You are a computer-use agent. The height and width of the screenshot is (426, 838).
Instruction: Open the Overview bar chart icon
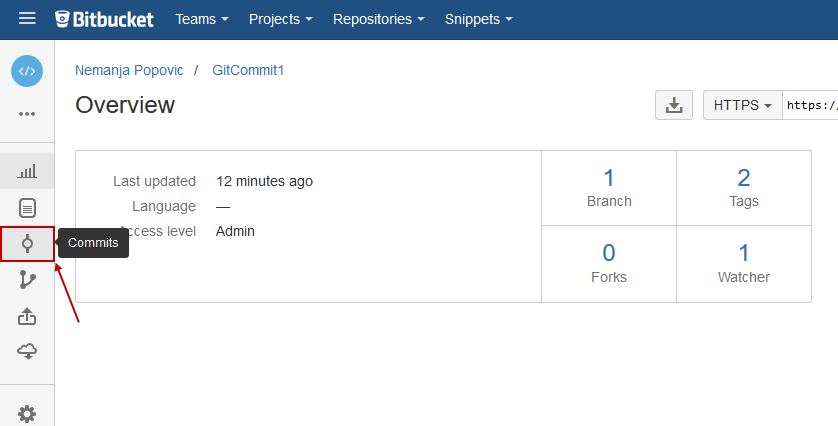pos(27,172)
